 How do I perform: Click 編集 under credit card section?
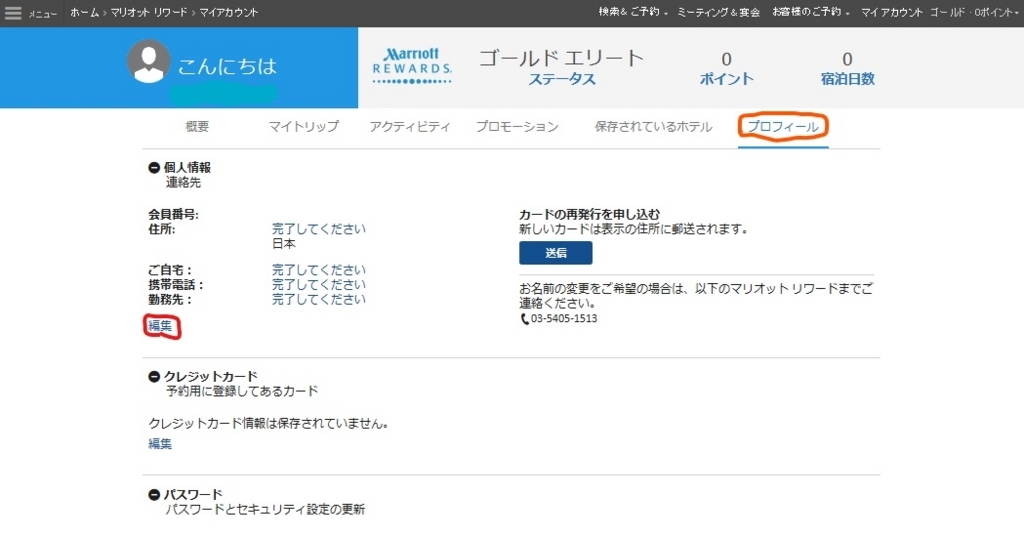160,444
